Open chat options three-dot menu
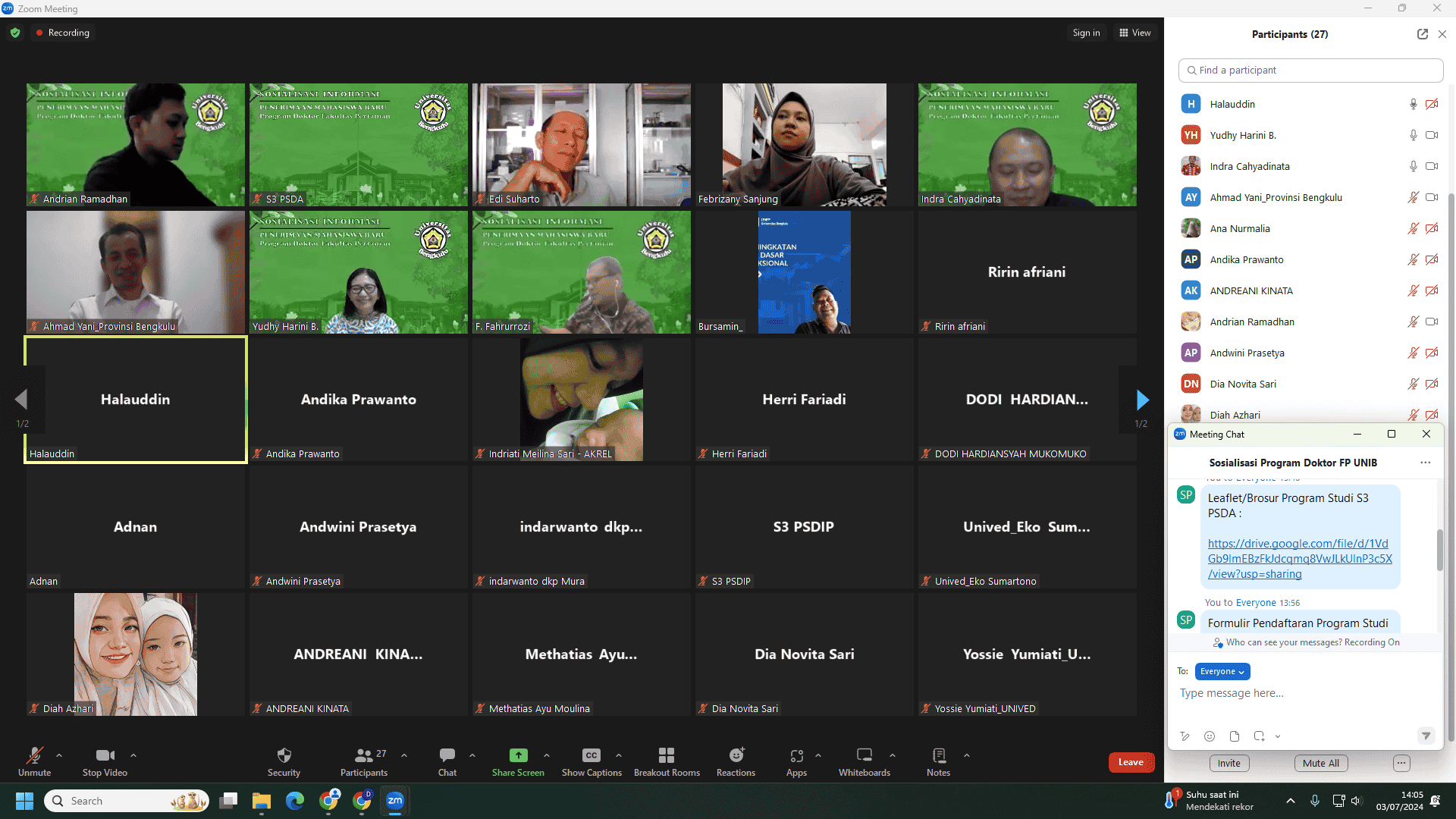1456x819 pixels. click(x=1426, y=463)
